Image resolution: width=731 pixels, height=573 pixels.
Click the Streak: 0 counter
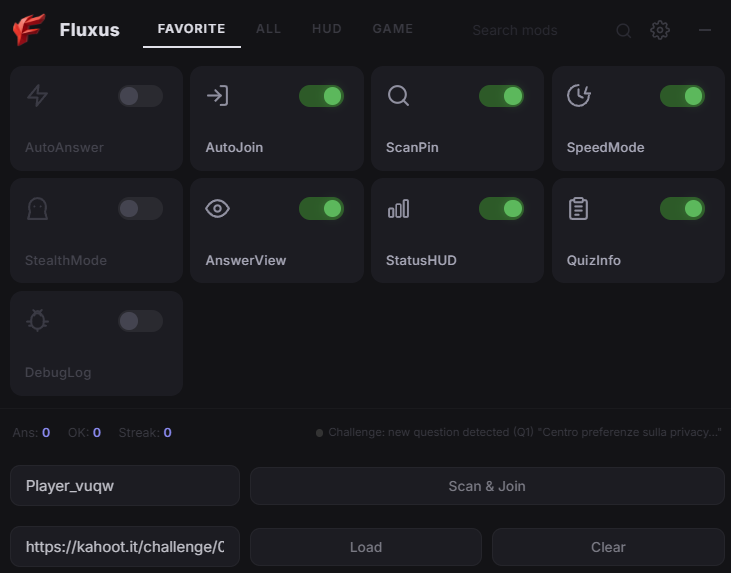pyautogui.click(x=145, y=433)
